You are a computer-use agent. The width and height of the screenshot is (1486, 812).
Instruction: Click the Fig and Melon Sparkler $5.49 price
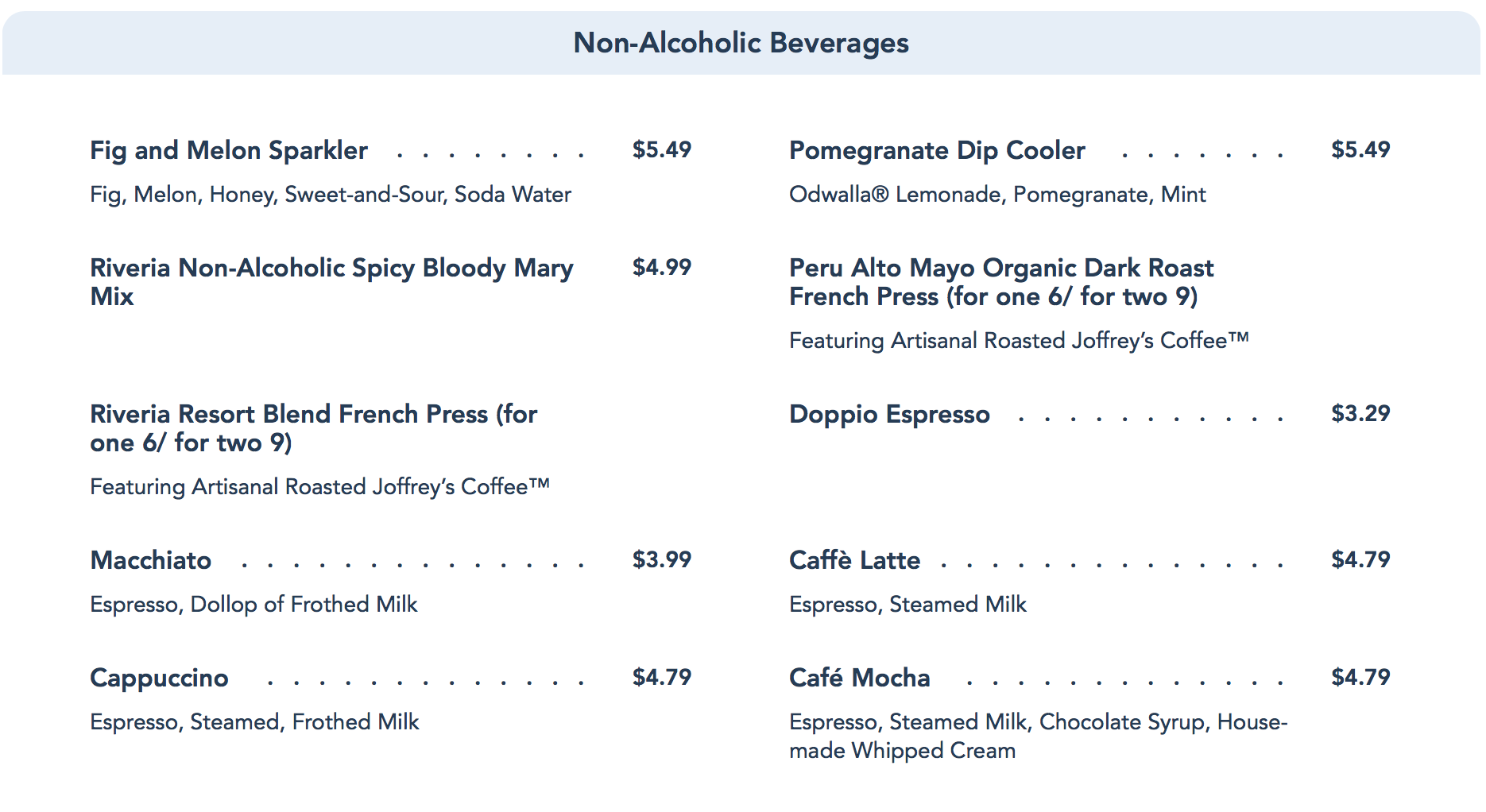(661, 149)
